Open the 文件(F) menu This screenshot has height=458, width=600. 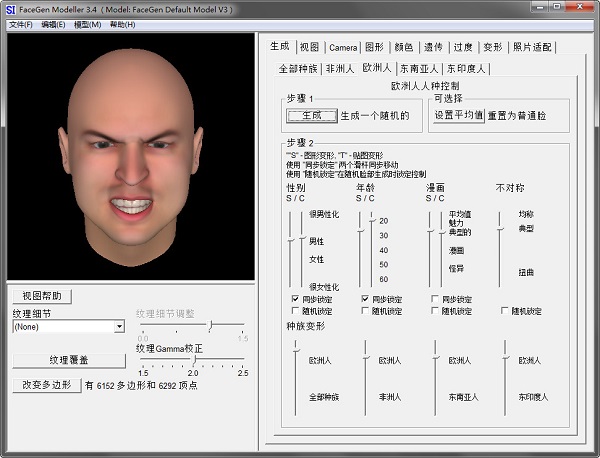click(x=20, y=24)
